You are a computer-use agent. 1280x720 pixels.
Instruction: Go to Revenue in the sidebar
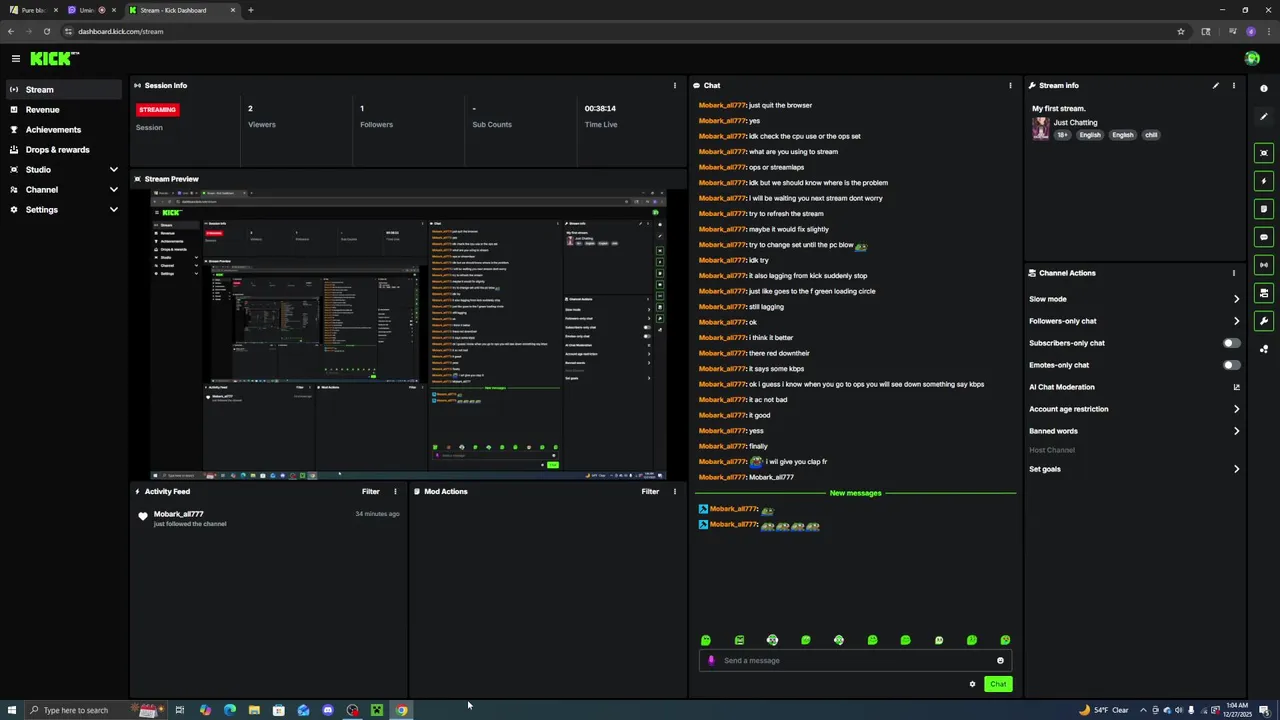pyautogui.click(x=62, y=110)
